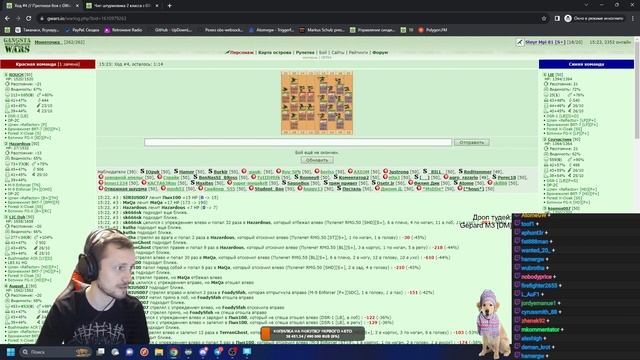Open File Explorer from the taskbar

coord(159,352)
